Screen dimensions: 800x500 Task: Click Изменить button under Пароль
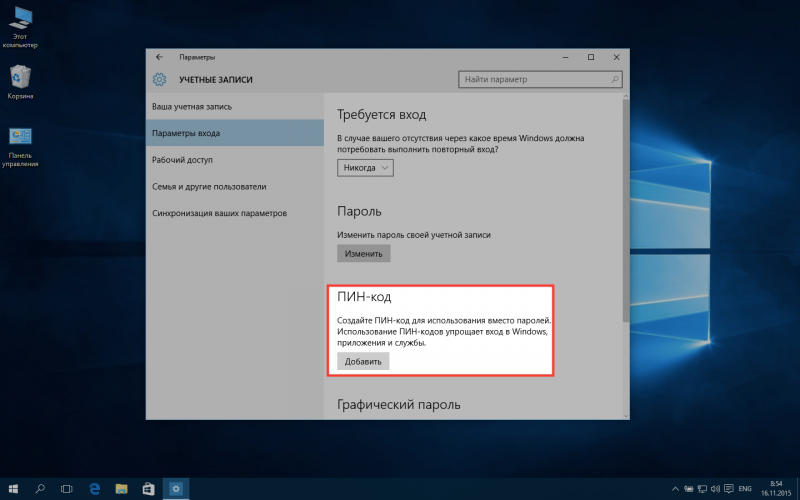click(363, 254)
